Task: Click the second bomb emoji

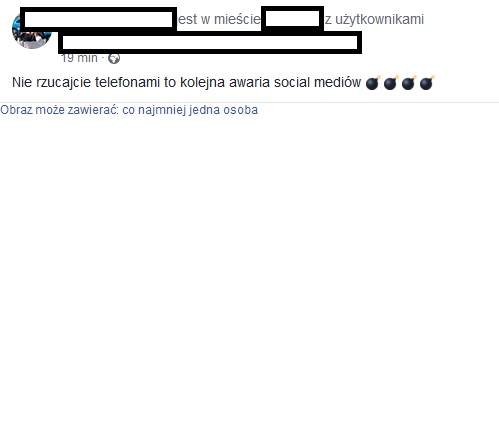Action: coord(391,83)
